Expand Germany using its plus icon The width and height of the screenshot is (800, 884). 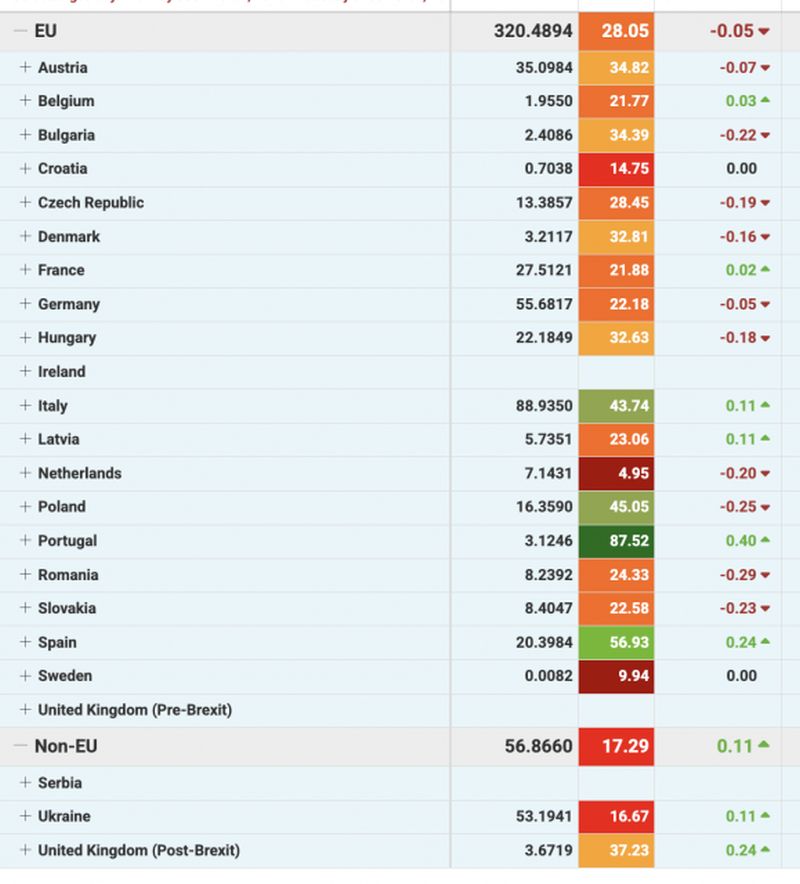click(26, 304)
